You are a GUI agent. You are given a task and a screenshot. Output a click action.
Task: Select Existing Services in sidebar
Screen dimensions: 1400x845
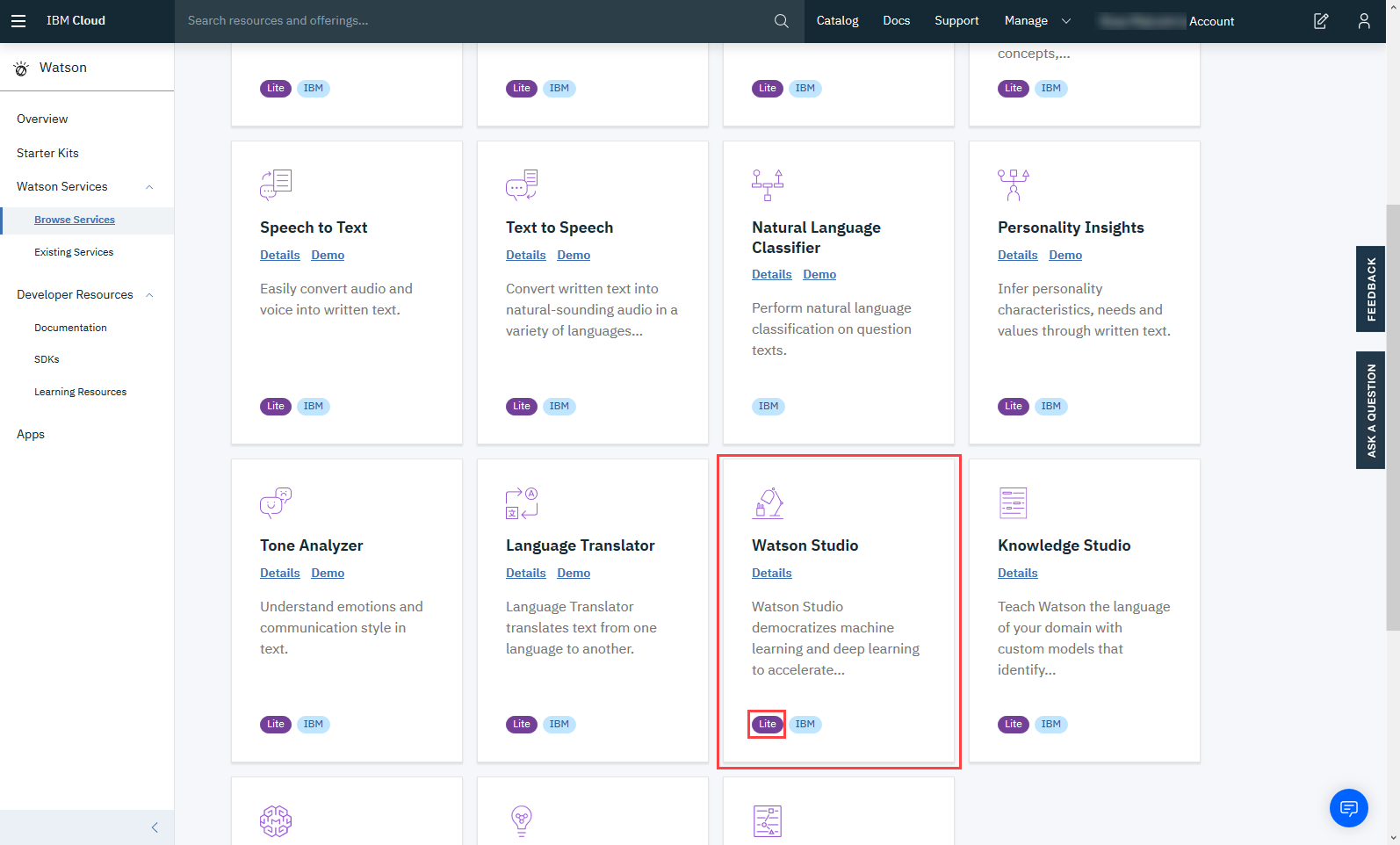click(x=74, y=252)
